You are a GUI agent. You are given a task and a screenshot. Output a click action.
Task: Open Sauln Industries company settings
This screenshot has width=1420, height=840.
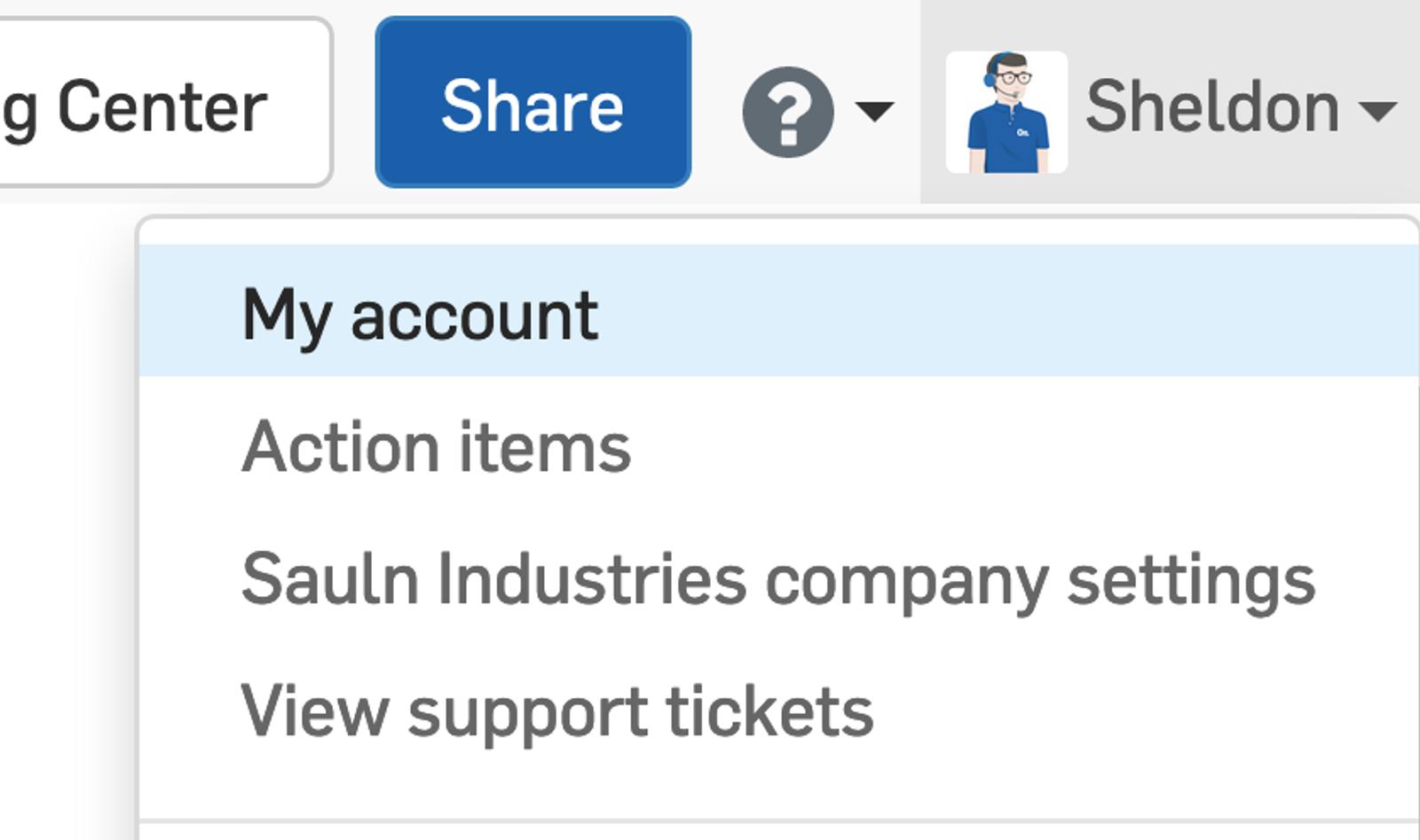point(777,579)
